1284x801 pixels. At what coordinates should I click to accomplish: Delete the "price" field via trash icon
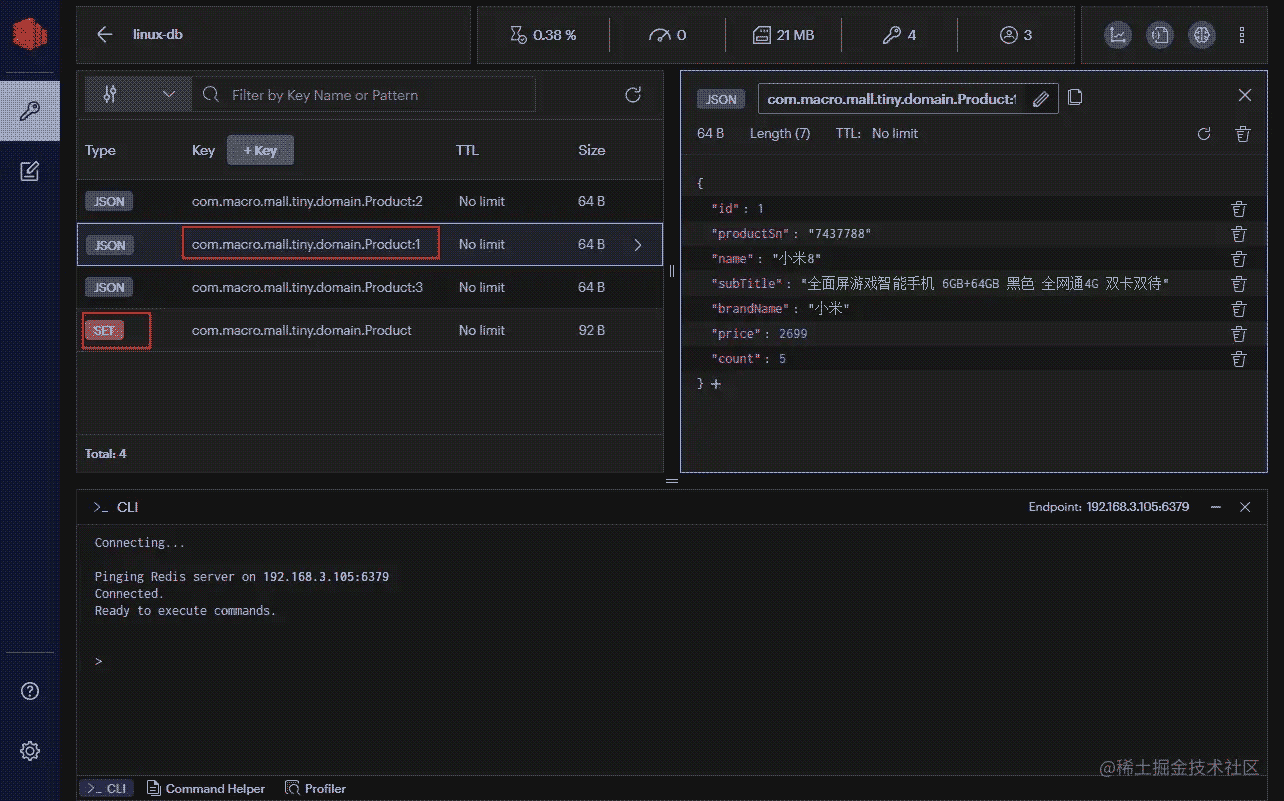pos(1238,334)
